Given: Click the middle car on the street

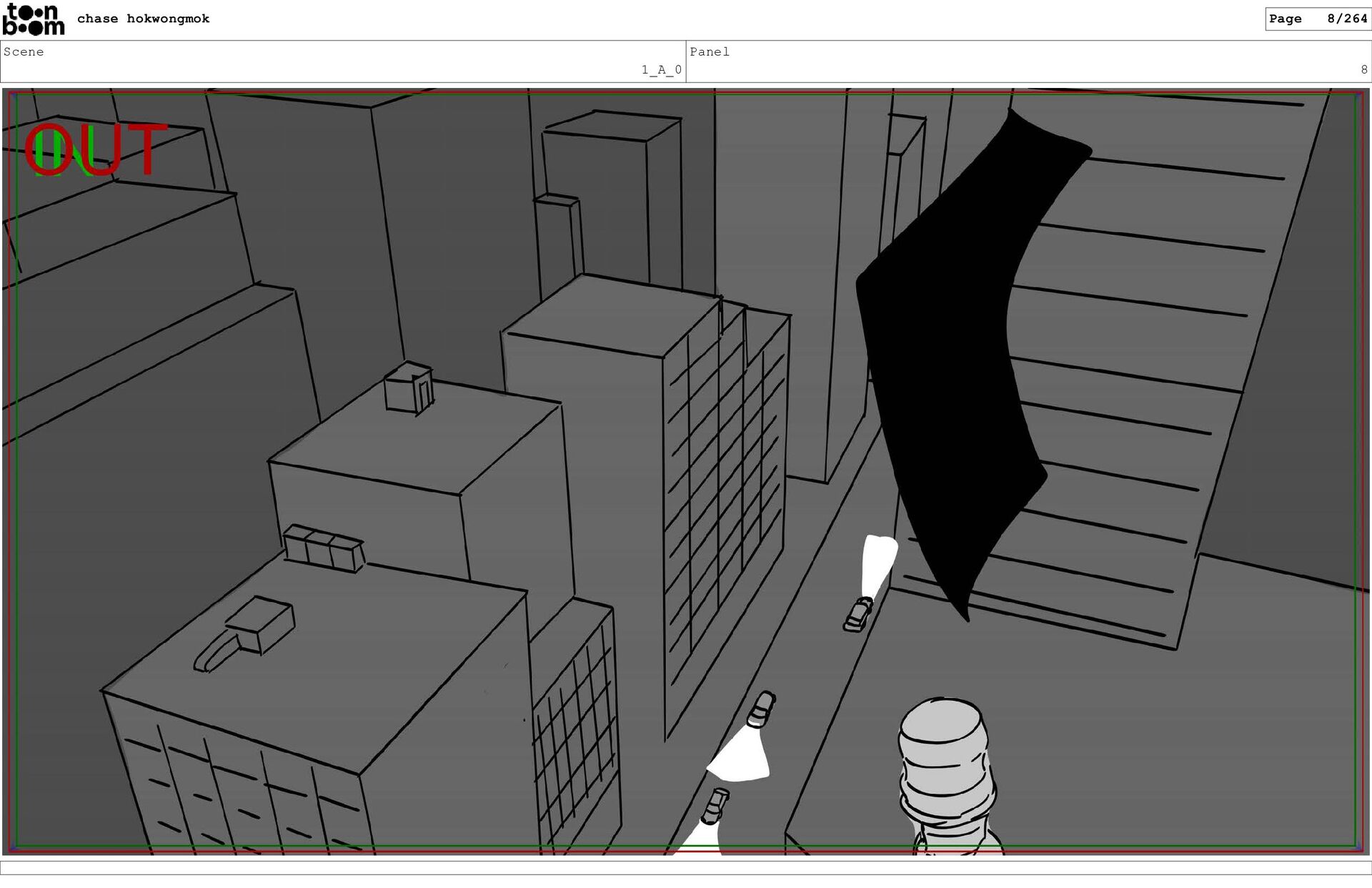Looking at the screenshot, I should 761,709.
